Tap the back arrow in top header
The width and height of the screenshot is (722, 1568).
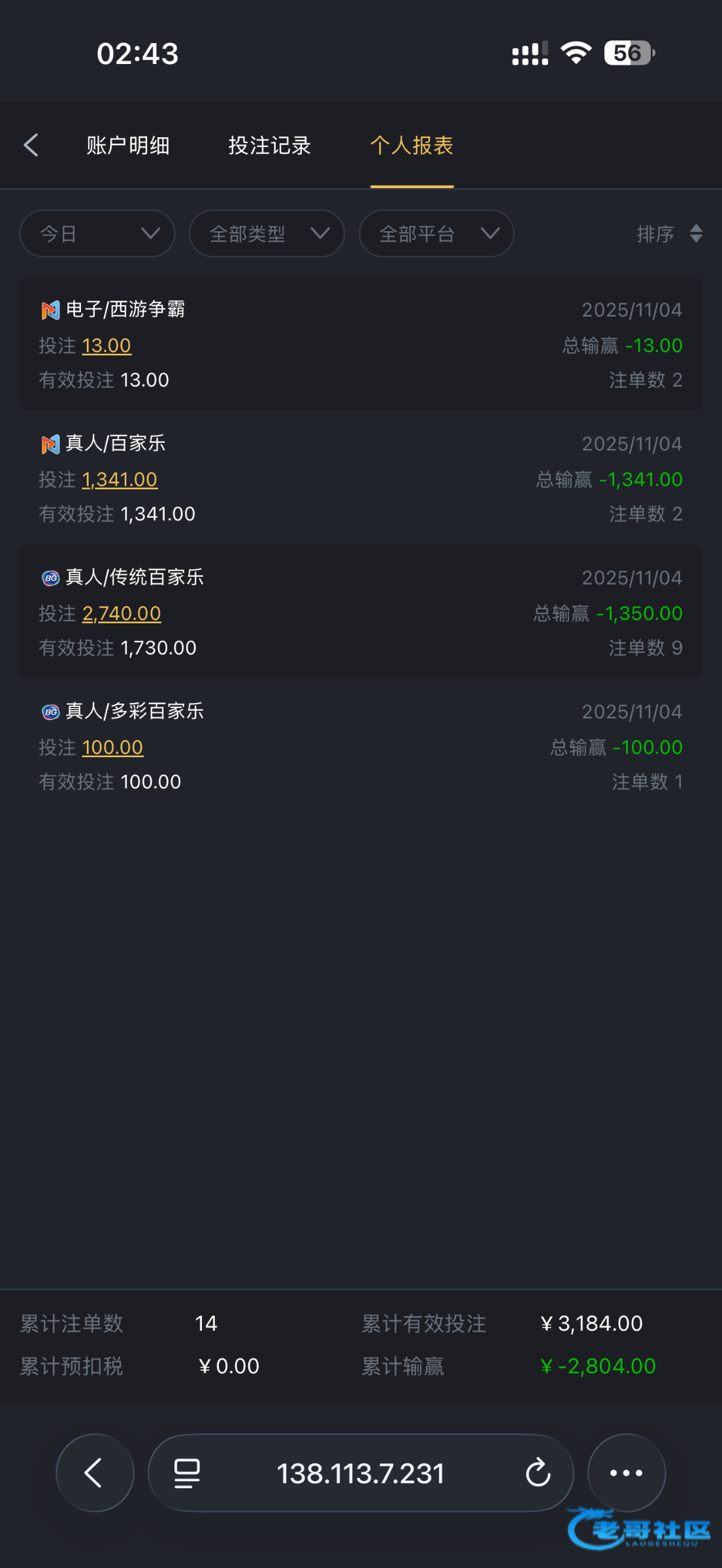tap(31, 145)
